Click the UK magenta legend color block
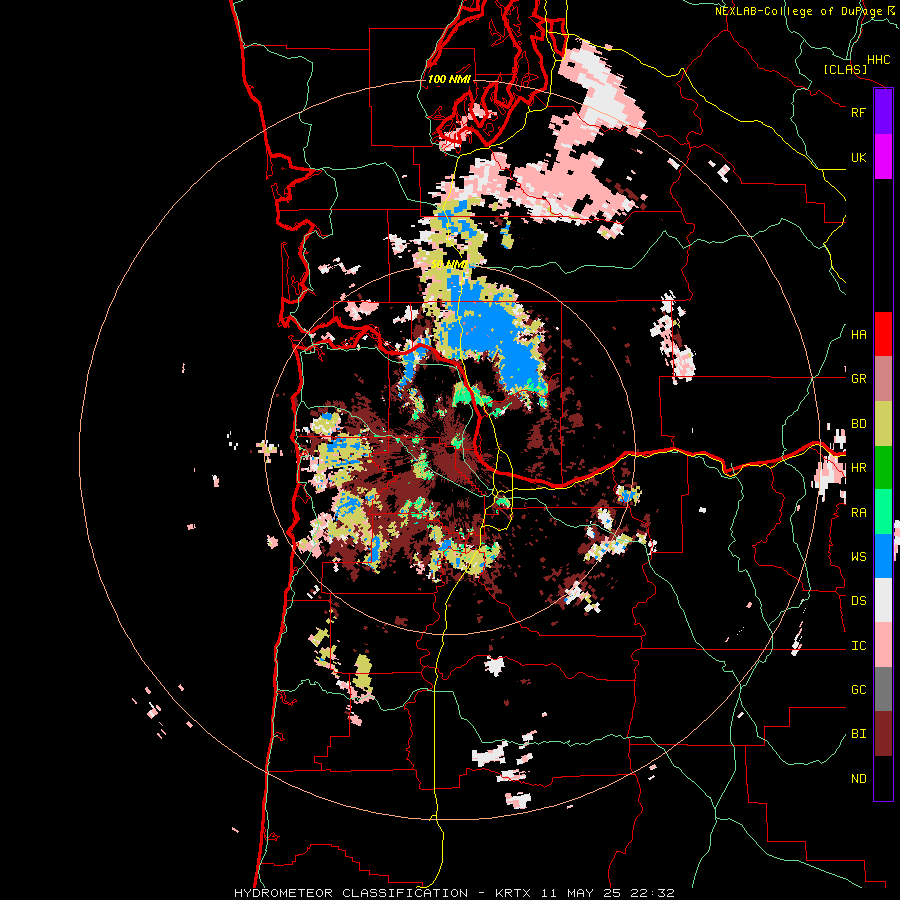This screenshot has height=900, width=900. click(883, 157)
